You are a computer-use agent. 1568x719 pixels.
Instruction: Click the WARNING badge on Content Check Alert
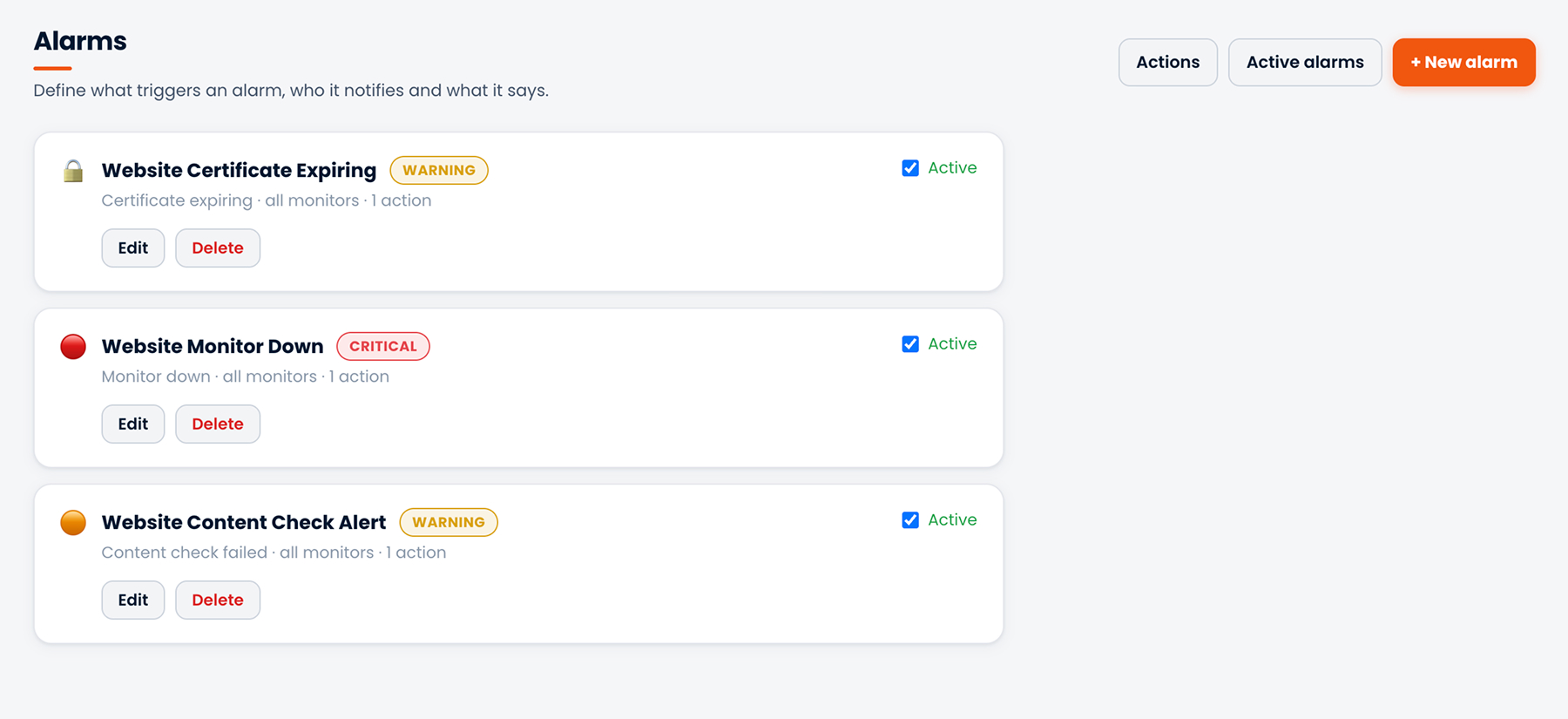[x=449, y=522]
